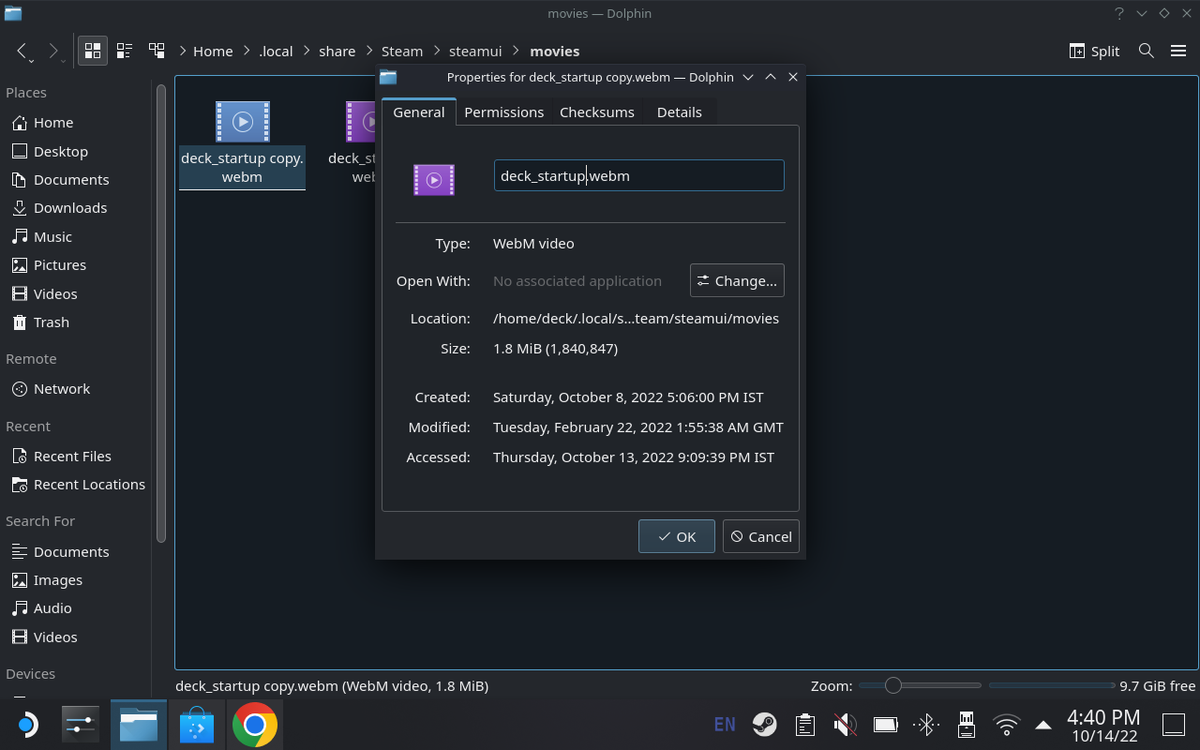Open the Dolphin hamburger menu

point(1180,50)
